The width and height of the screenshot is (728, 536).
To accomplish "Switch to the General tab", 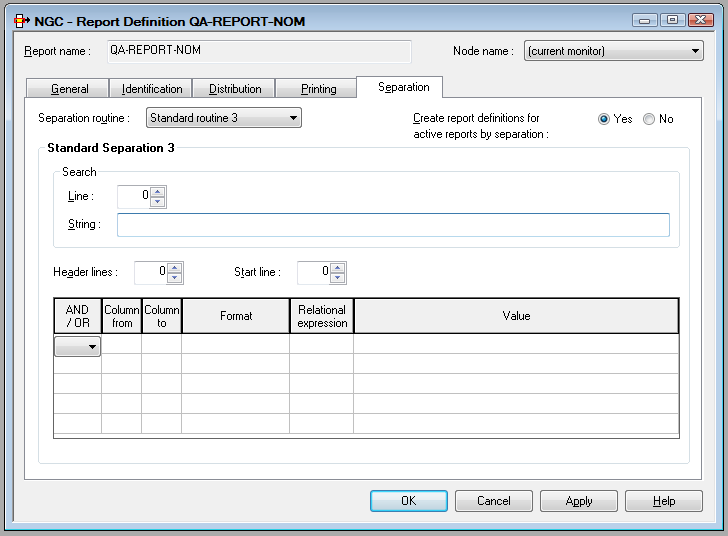I will click(68, 88).
